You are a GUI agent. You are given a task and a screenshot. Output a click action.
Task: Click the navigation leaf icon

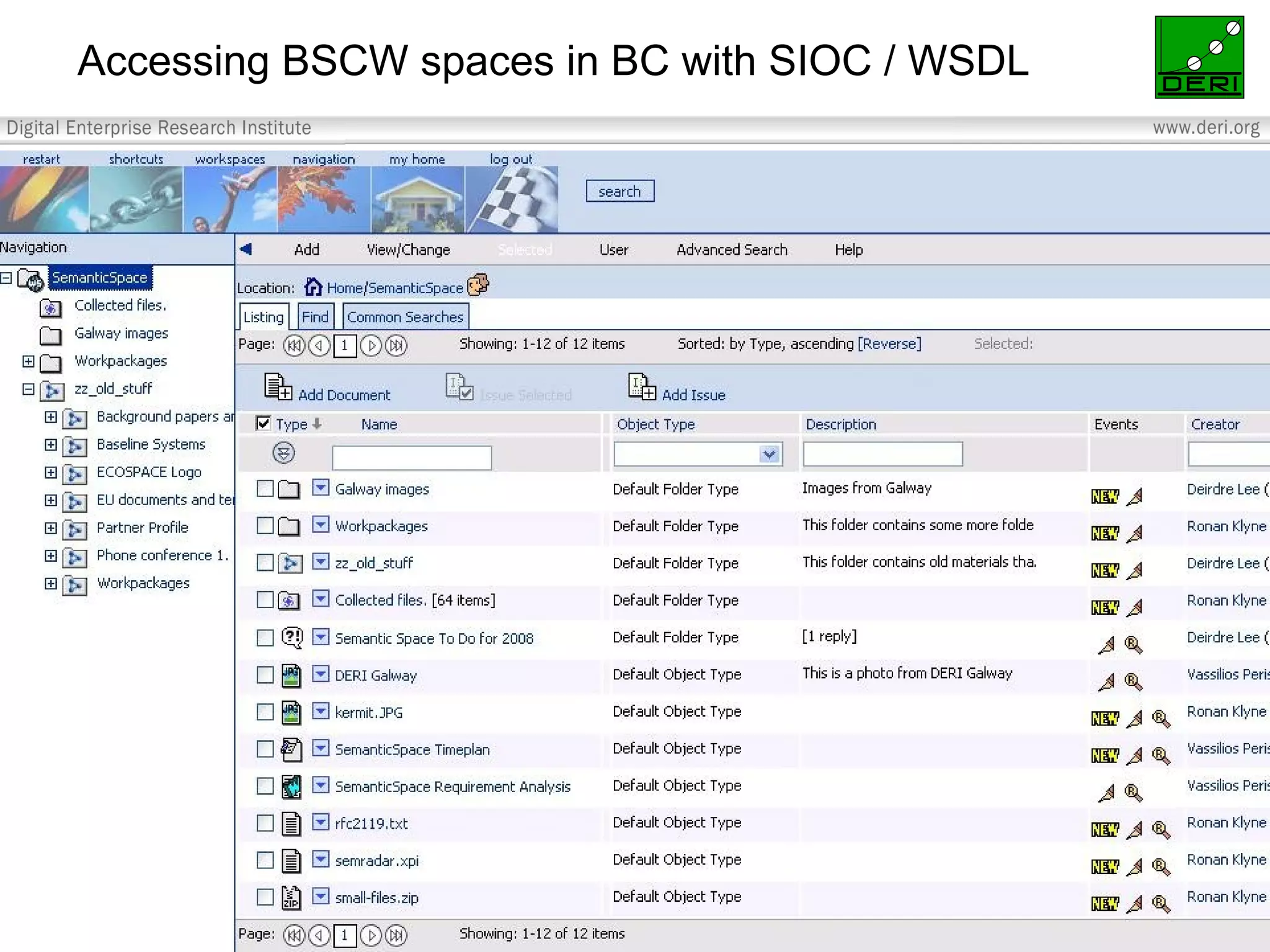tap(324, 199)
